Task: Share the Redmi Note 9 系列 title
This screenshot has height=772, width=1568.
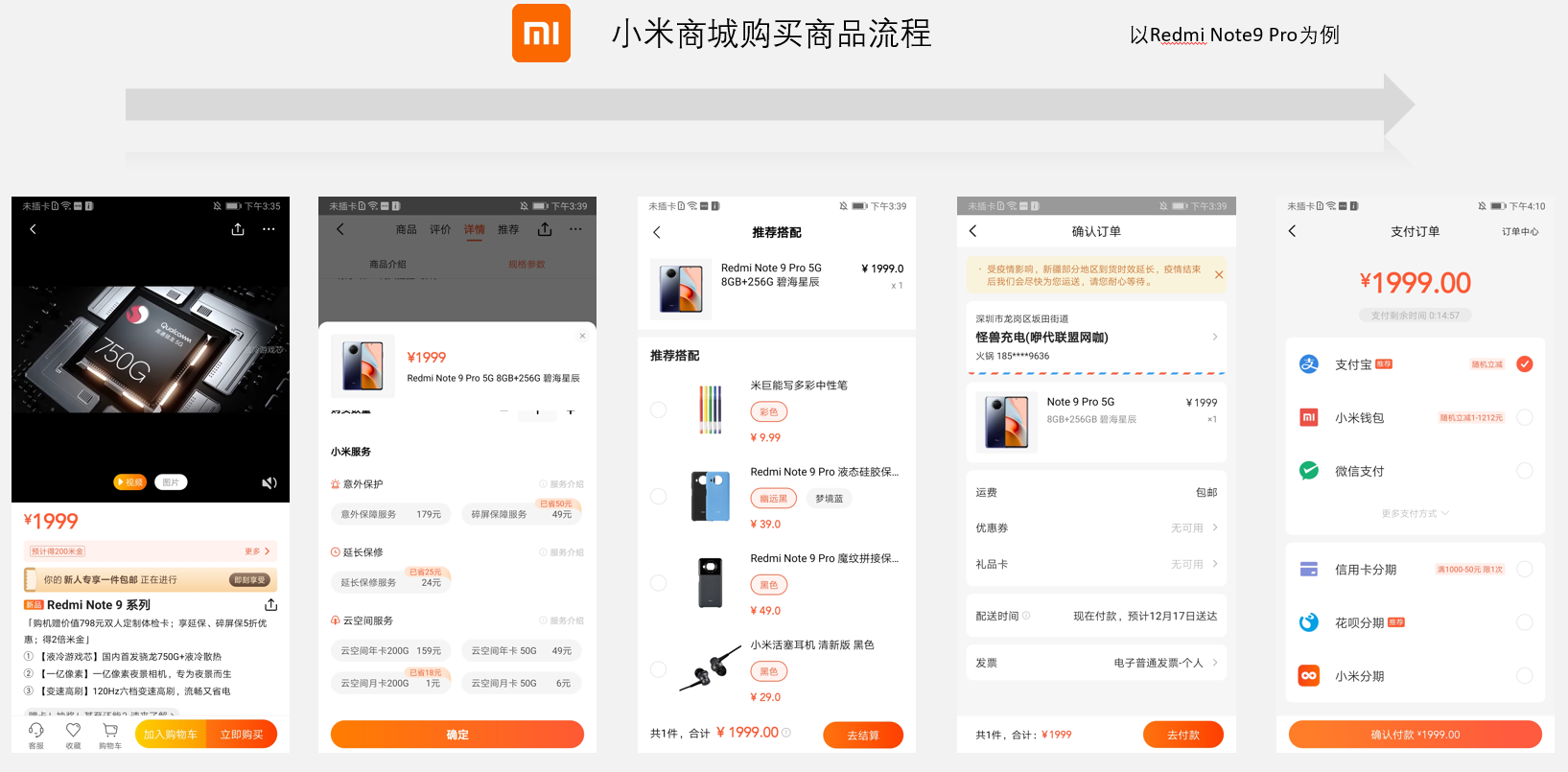Action: (270, 605)
